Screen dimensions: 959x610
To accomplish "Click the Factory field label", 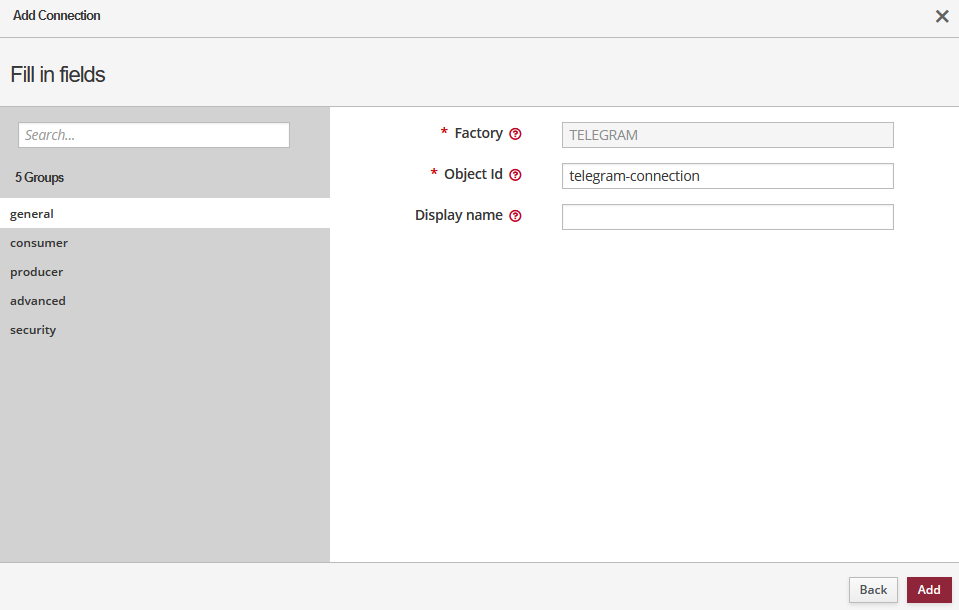I will click(x=478, y=133).
